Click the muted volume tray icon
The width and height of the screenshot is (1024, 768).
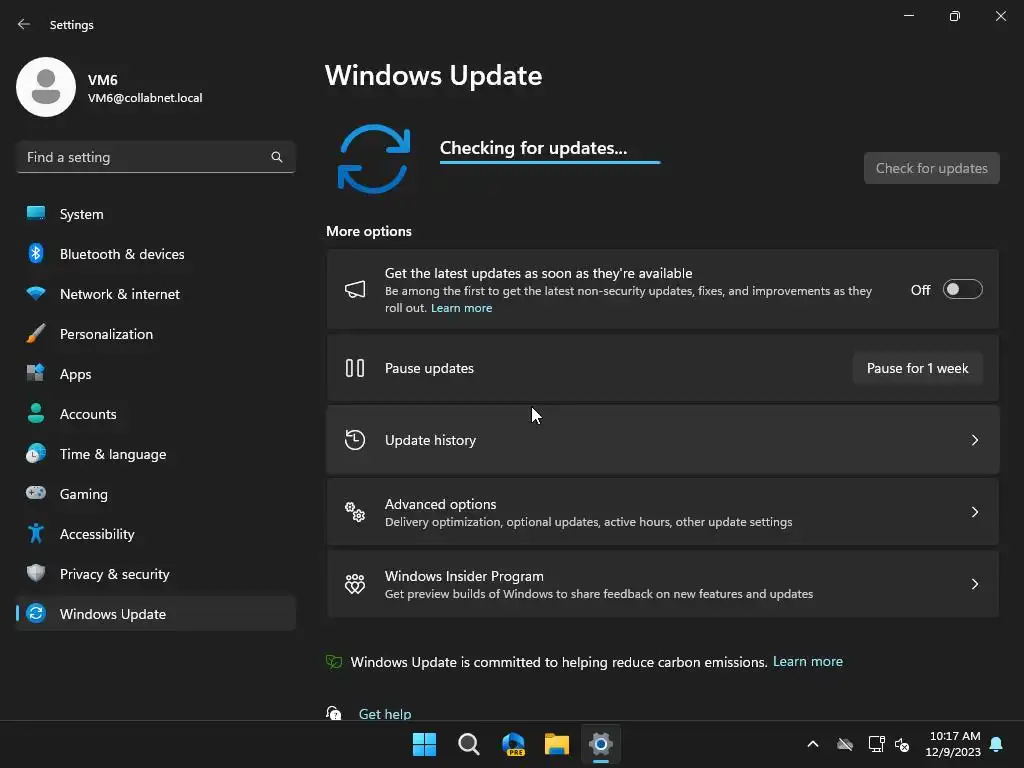(903, 744)
